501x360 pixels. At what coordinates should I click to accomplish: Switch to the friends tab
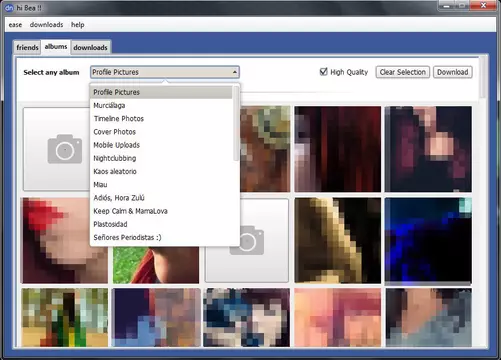(27, 47)
